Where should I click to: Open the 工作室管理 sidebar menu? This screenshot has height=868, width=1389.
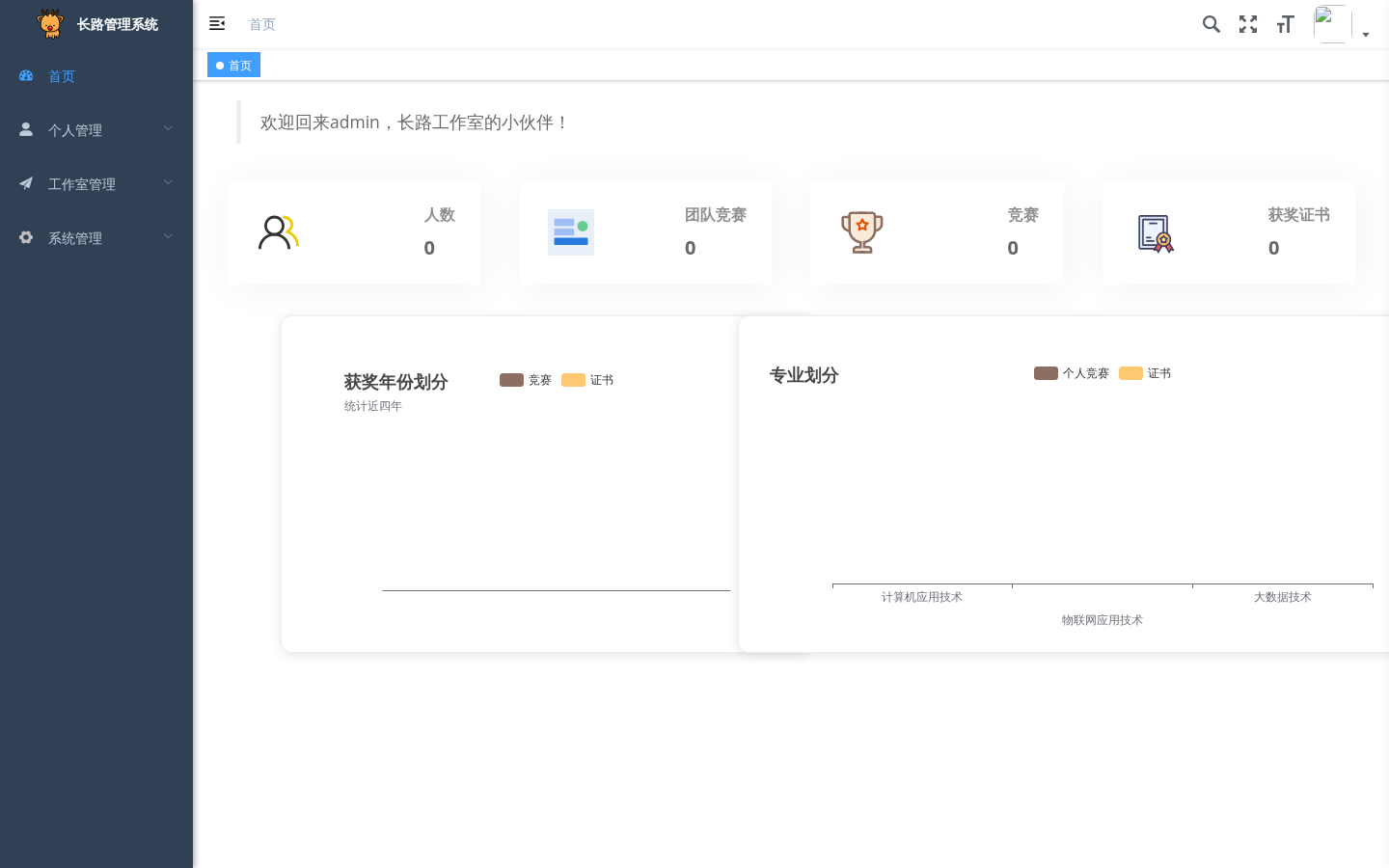[x=96, y=184]
